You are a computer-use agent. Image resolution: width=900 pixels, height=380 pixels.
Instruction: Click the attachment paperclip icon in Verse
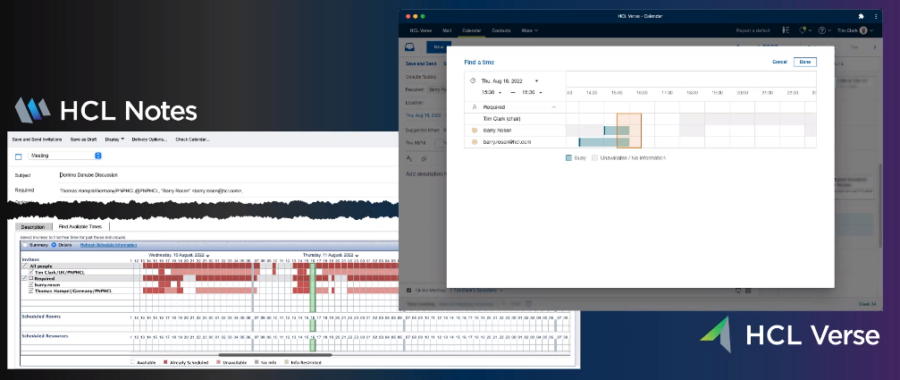click(423, 158)
